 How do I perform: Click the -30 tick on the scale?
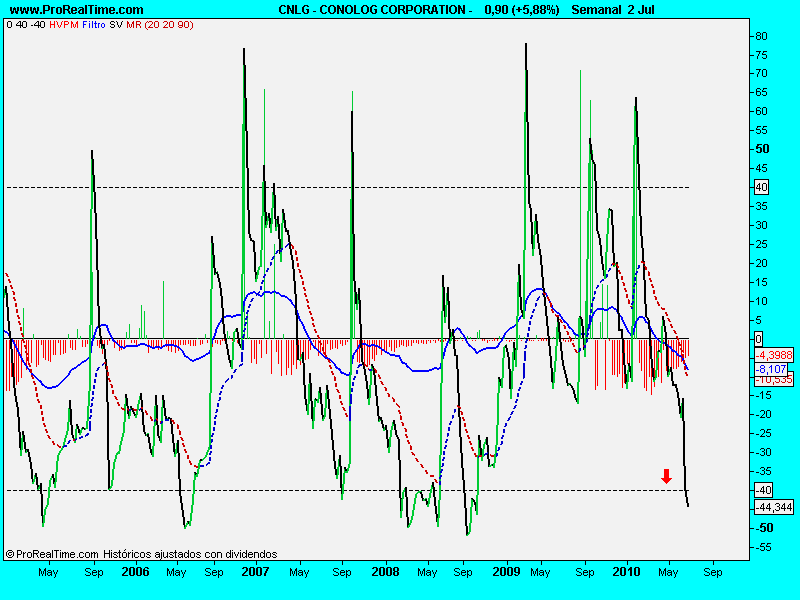pyautogui.click(x=763, y=452)
